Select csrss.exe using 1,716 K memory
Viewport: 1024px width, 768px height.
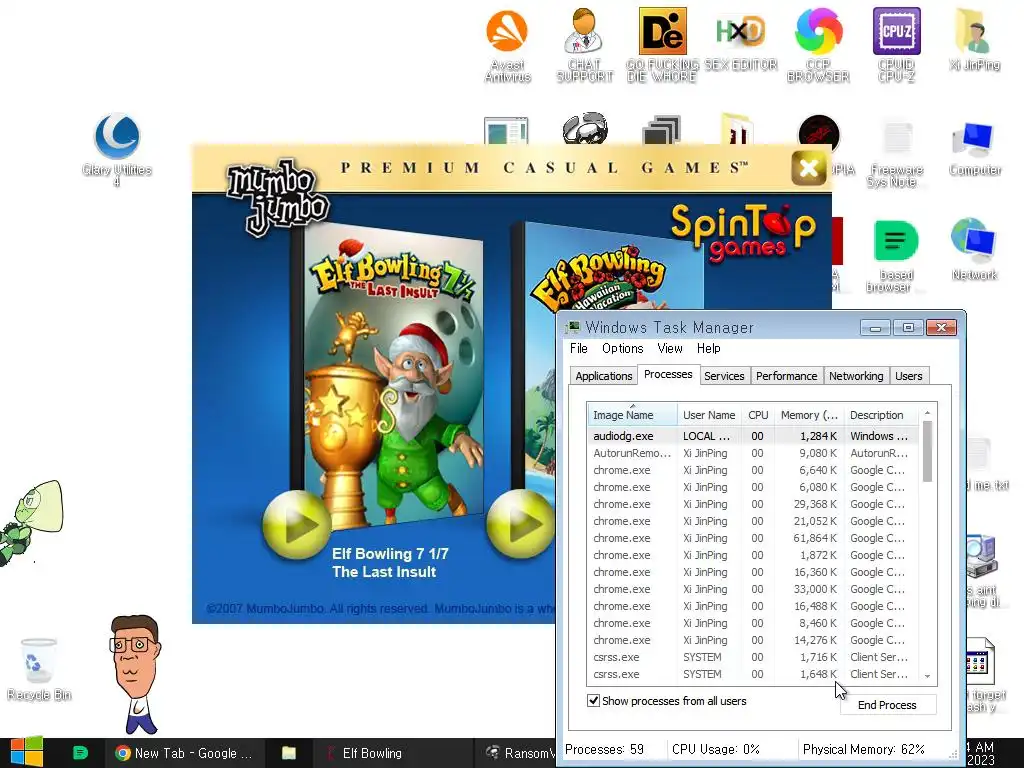click(x=752, y=656)
